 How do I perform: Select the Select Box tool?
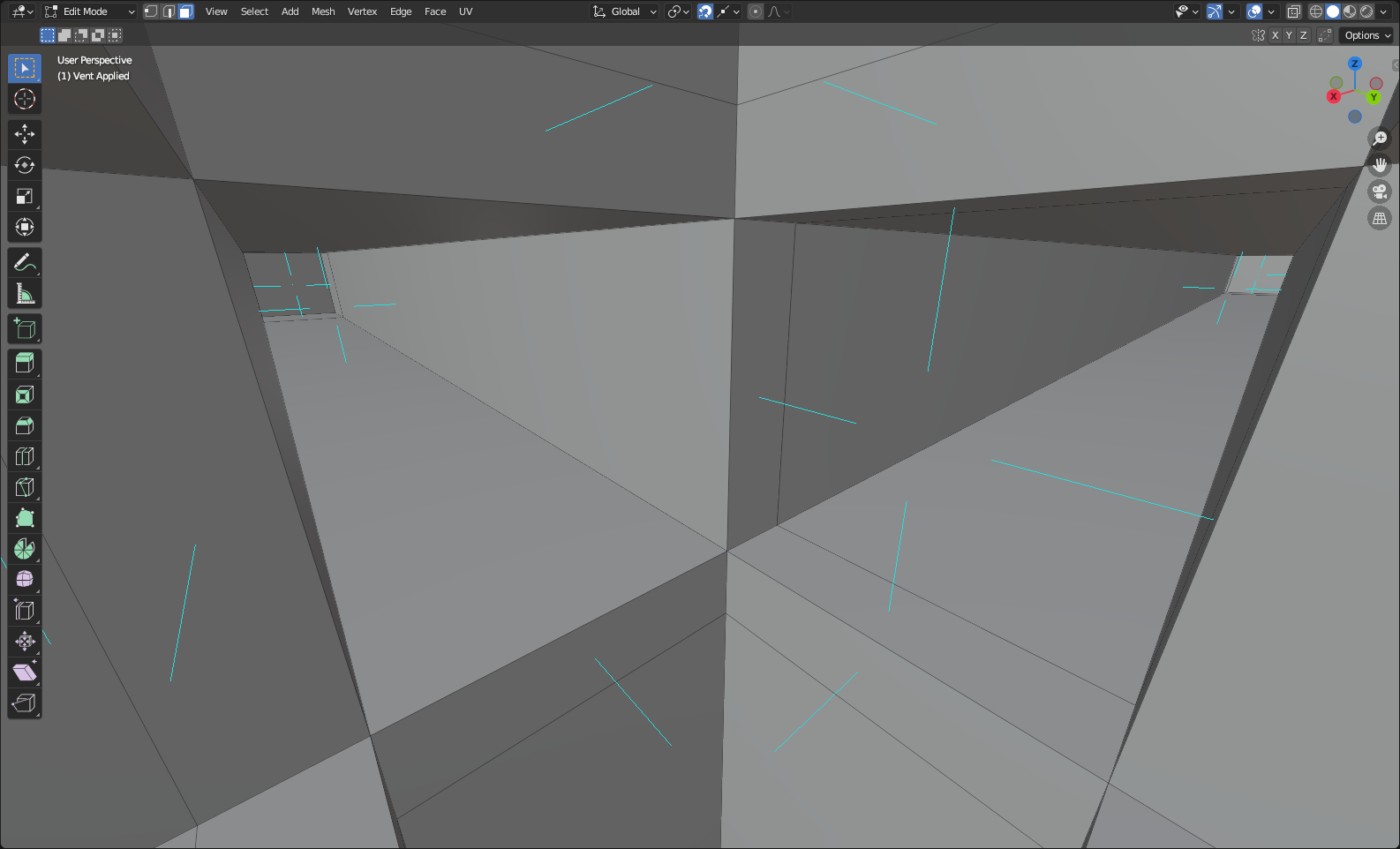[x=25, y=68]
